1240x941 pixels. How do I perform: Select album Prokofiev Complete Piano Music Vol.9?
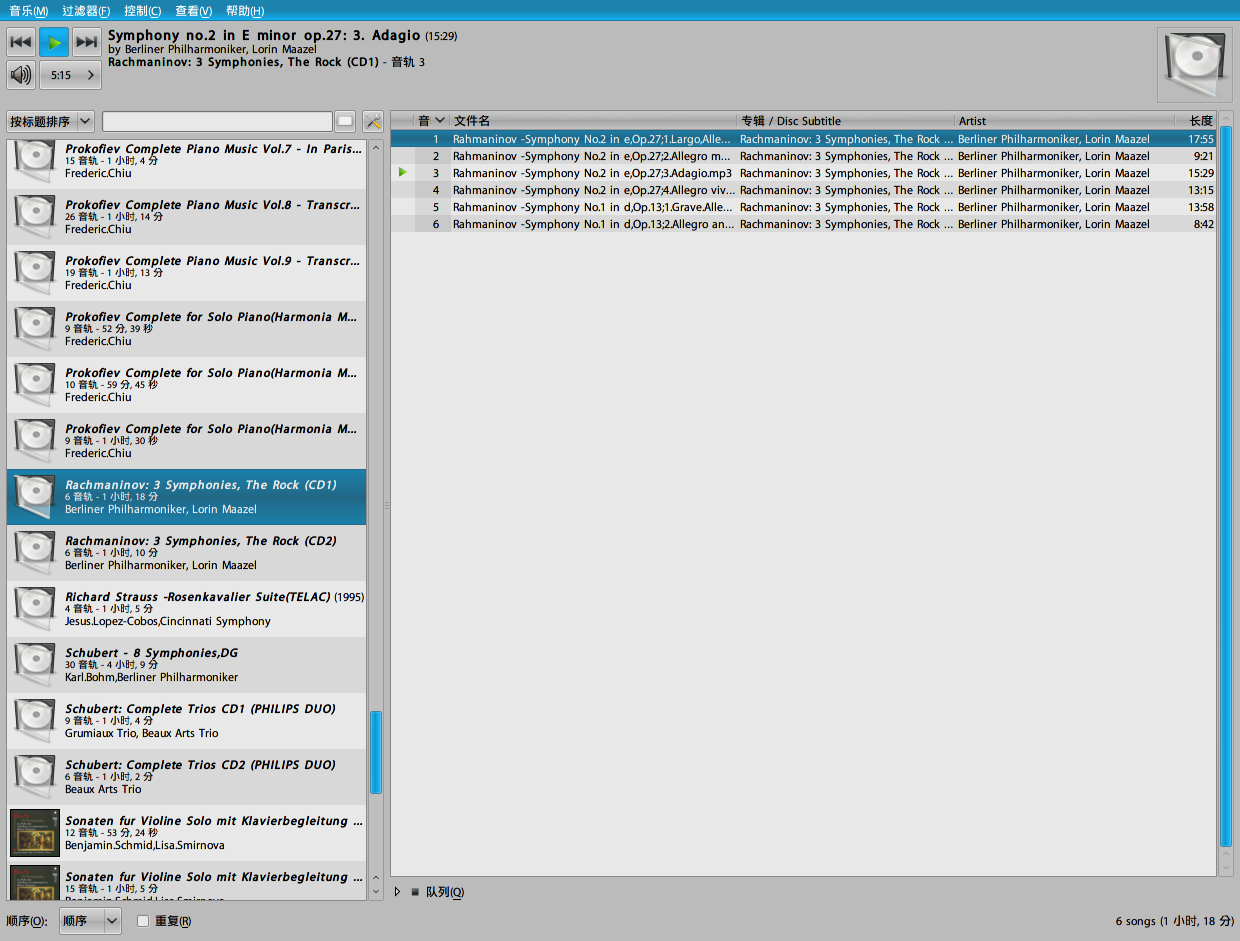(187, 273)
